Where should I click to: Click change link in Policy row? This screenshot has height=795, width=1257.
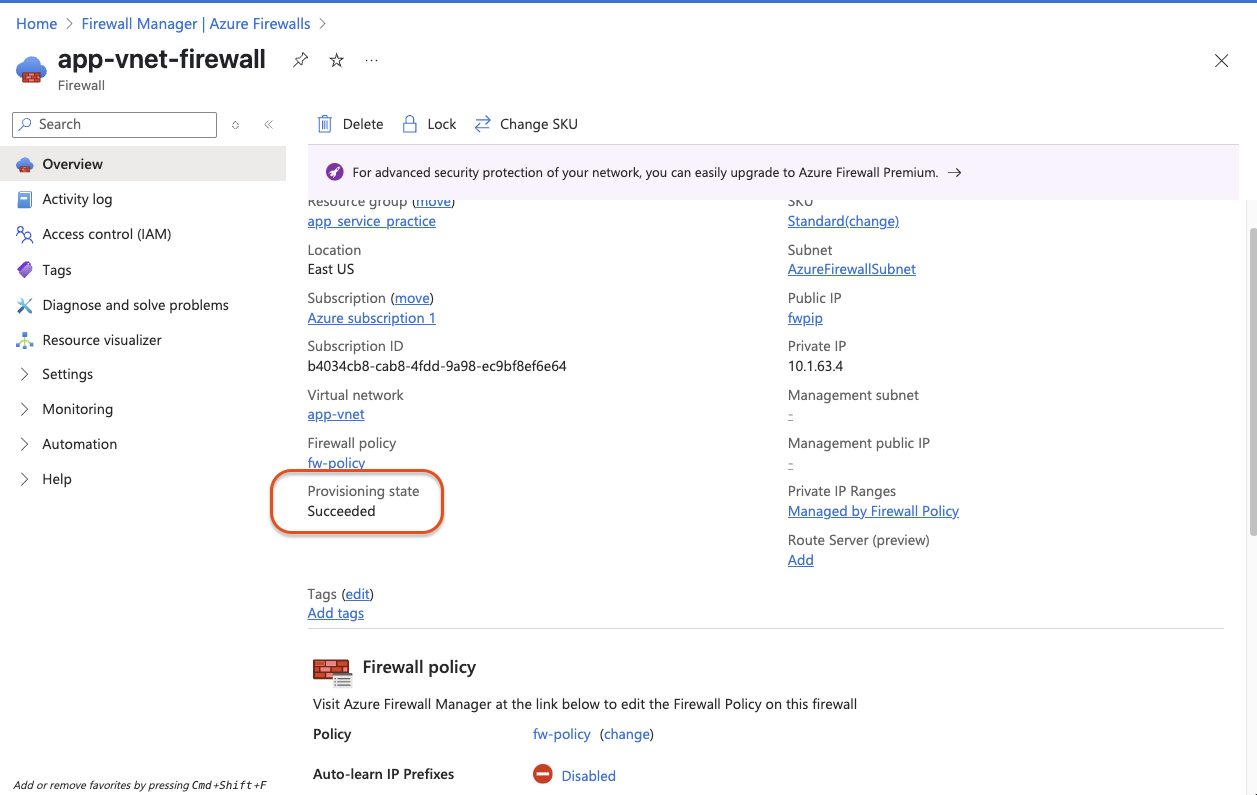[627, 734]
